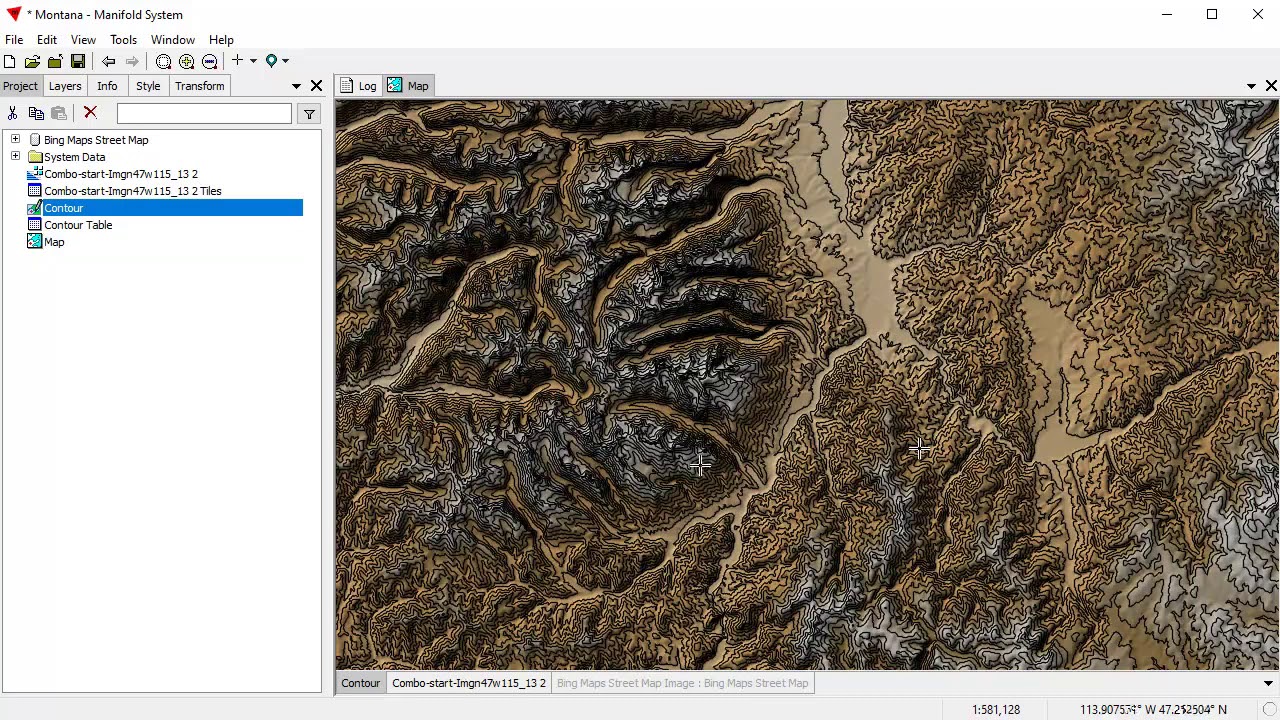The image size is (1280, 720).
Task: Click the Import folder icon with arrow
Action: pos(55,61)
